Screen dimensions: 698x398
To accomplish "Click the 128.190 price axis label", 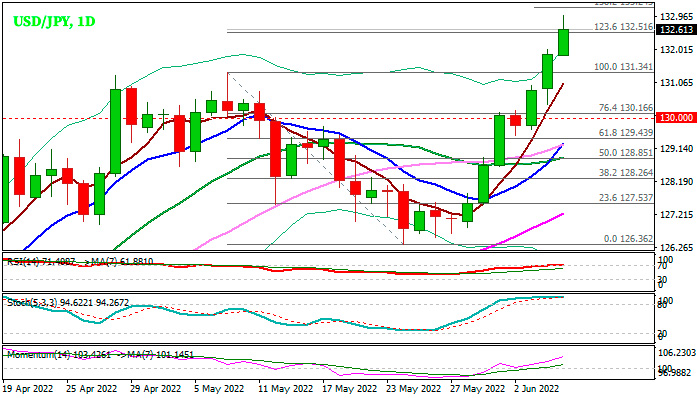I will click(x=677, y=182).
